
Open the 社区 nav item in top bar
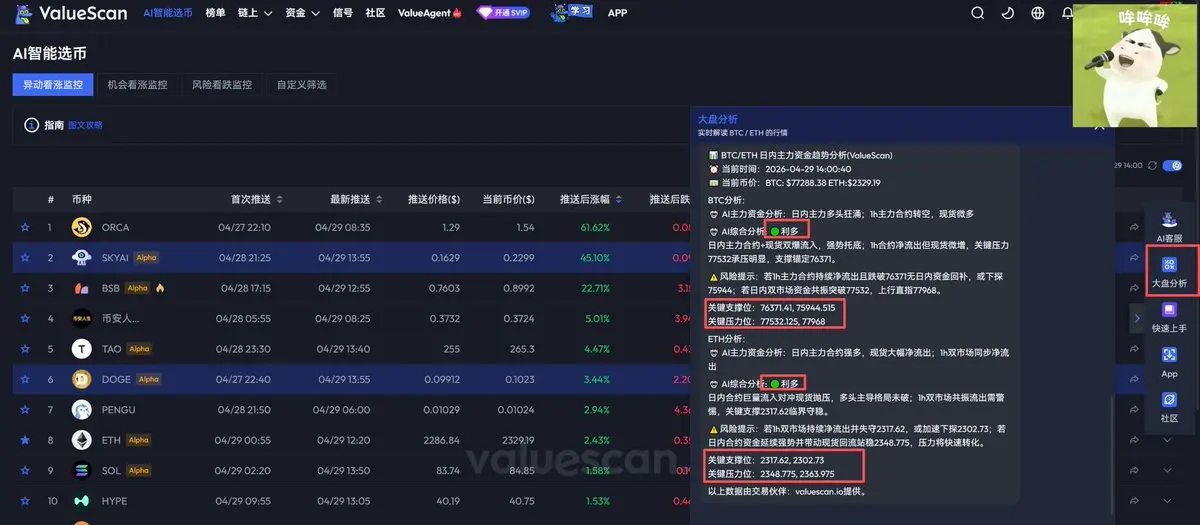coord(375,13)
